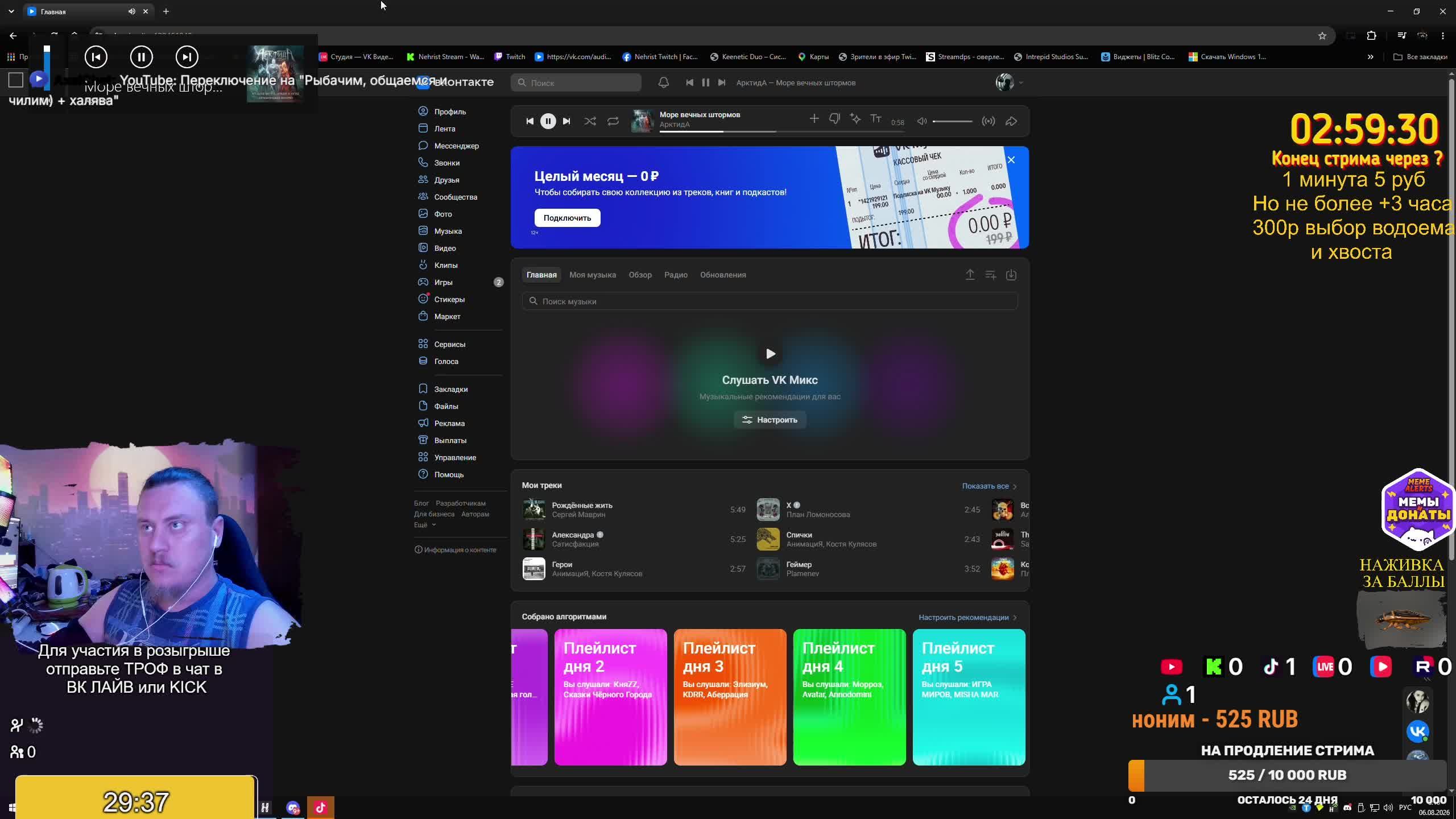Switch to the Моя музыка tab
Image resolution: width=1456 pixels, height=819 pixels.
pyautogui.click(x=592, y=275)
